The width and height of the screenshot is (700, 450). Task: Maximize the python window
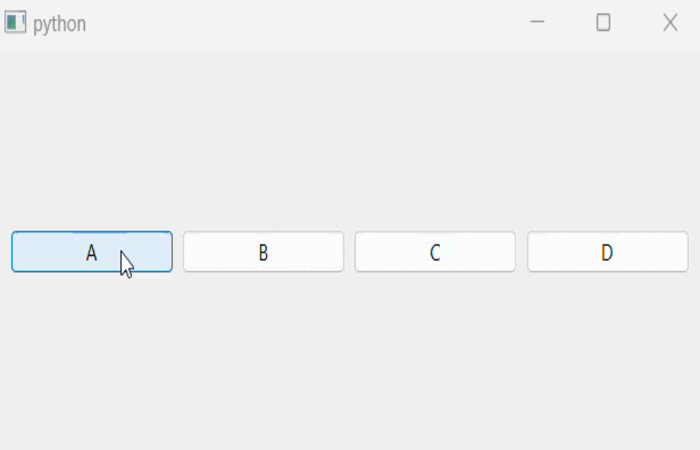pyautogui.click(x=603, y=22)
